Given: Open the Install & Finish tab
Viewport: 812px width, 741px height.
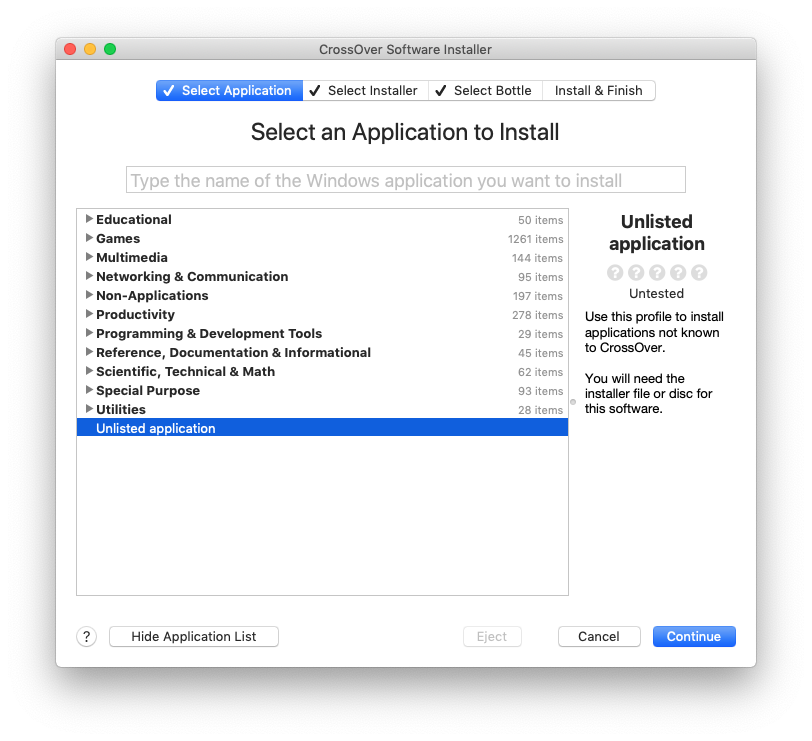Looking at the screenshot, I should coord(598,91).
